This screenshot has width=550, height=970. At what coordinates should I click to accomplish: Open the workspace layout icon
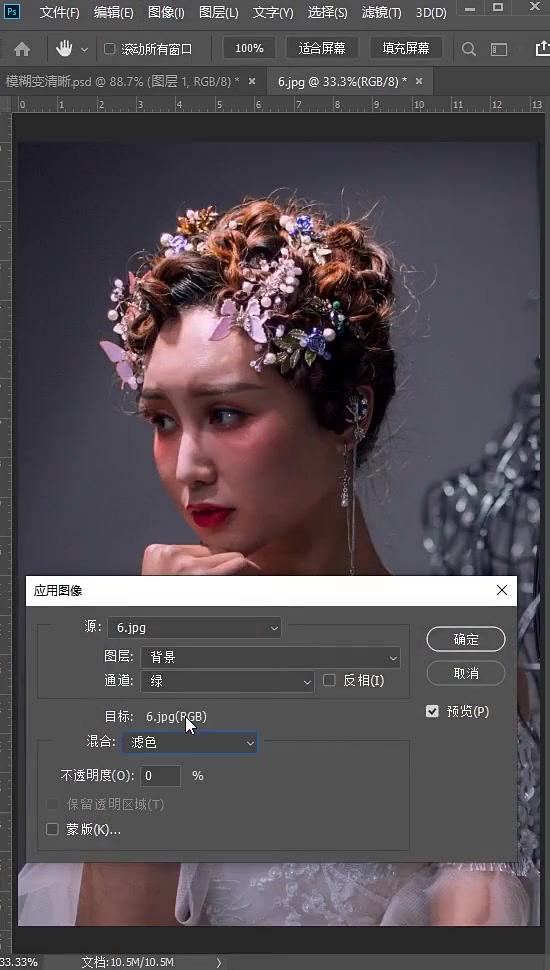499,49
